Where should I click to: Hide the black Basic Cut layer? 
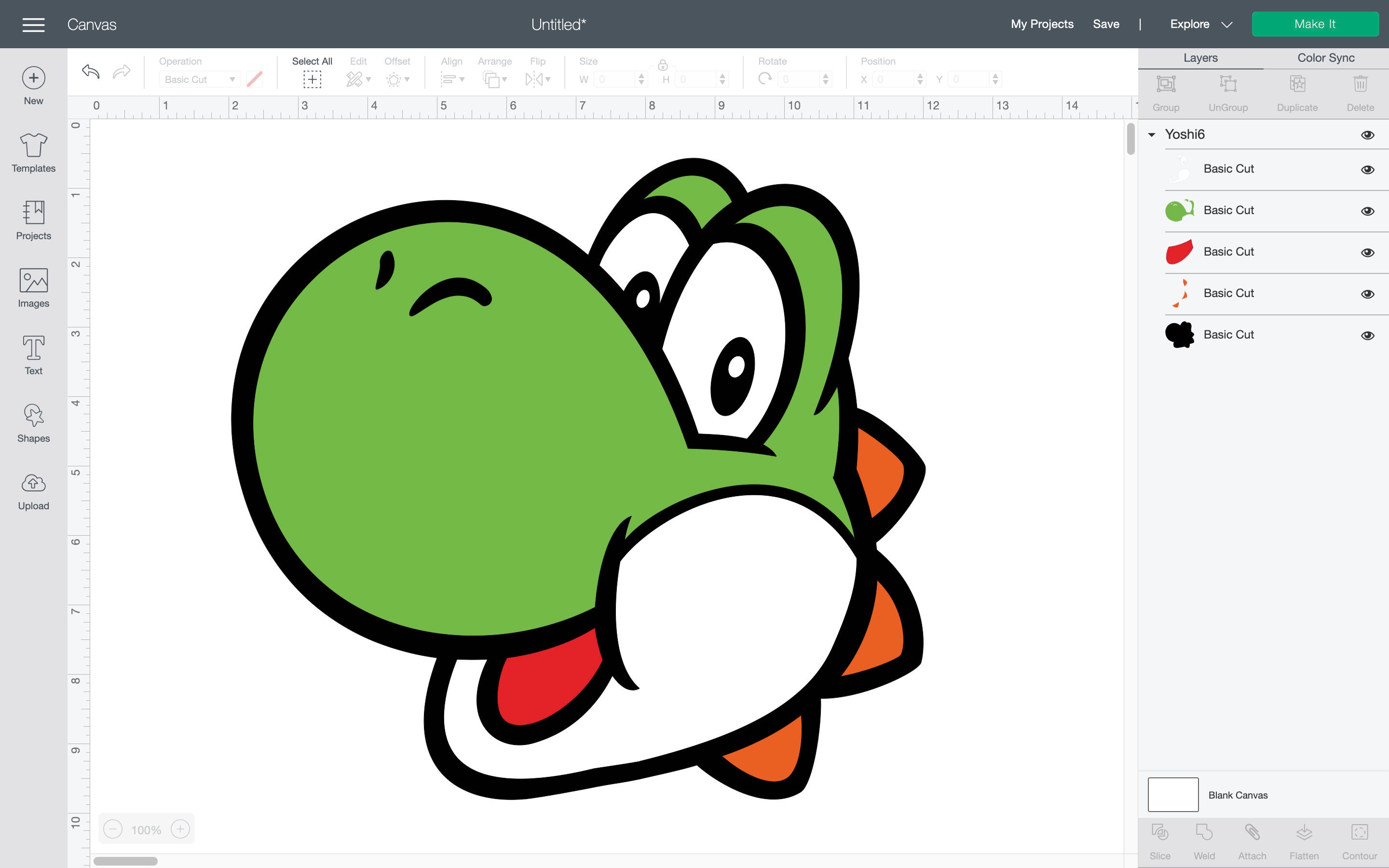click(1367, 335)
